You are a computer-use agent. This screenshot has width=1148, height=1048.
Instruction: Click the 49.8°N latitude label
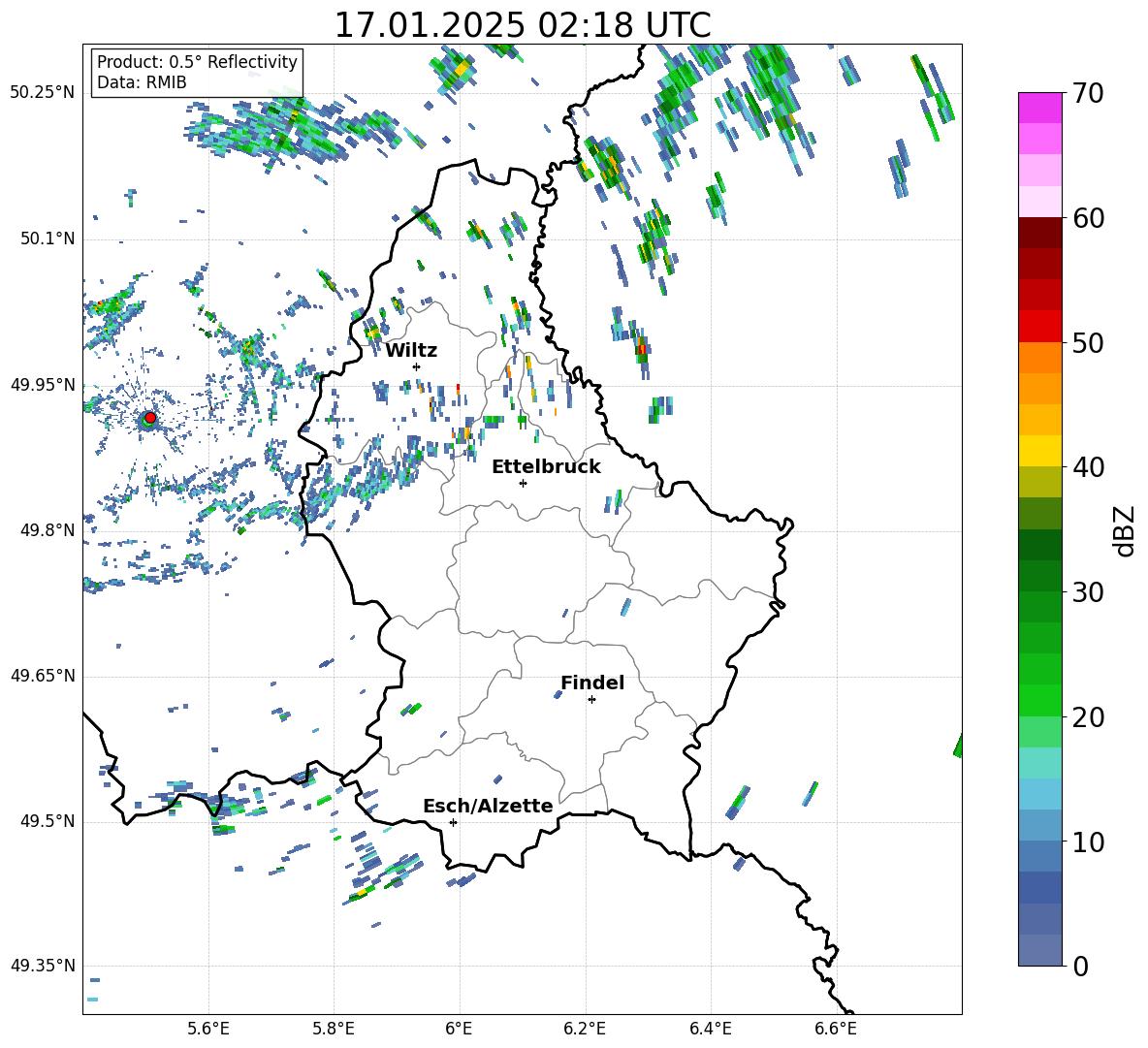click(48, 530)
